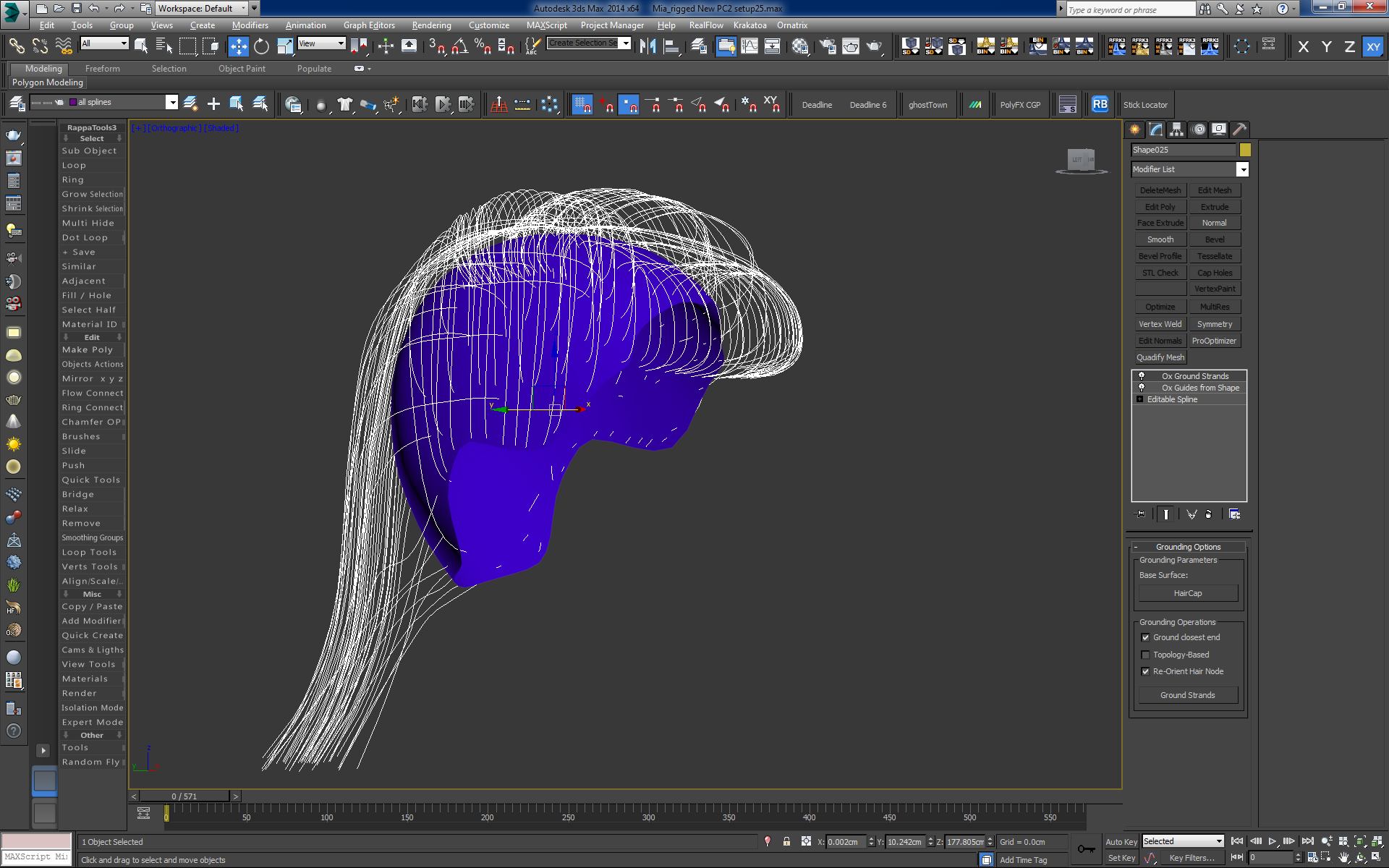Enable the Topology-Based checkbox
1389x868 pixels.
point(1145,655)
